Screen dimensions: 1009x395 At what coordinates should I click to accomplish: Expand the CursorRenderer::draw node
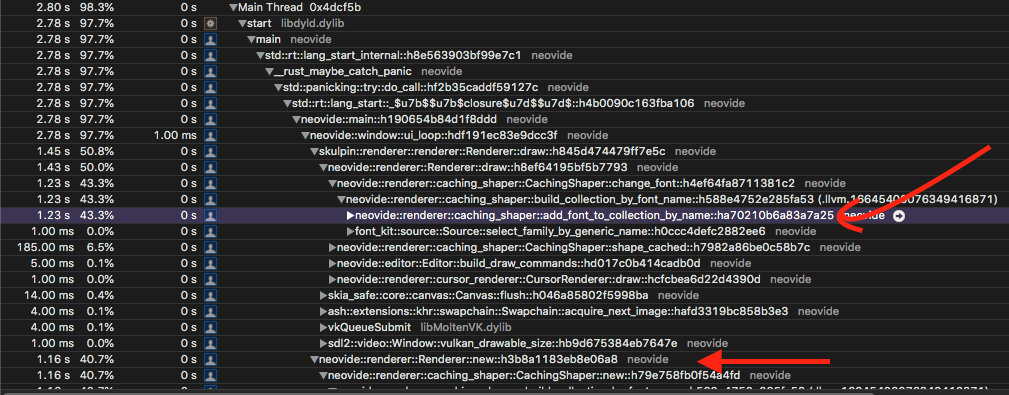332,280
